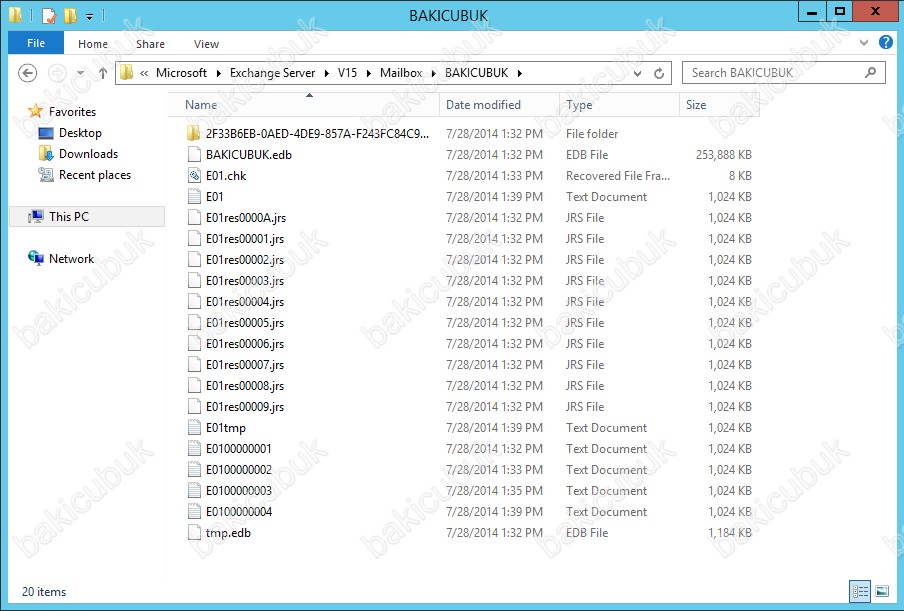Expand the arrow after Exchange Server breadcrumb
The width and height of the screenshot is (904, 611).
point(326,73)
